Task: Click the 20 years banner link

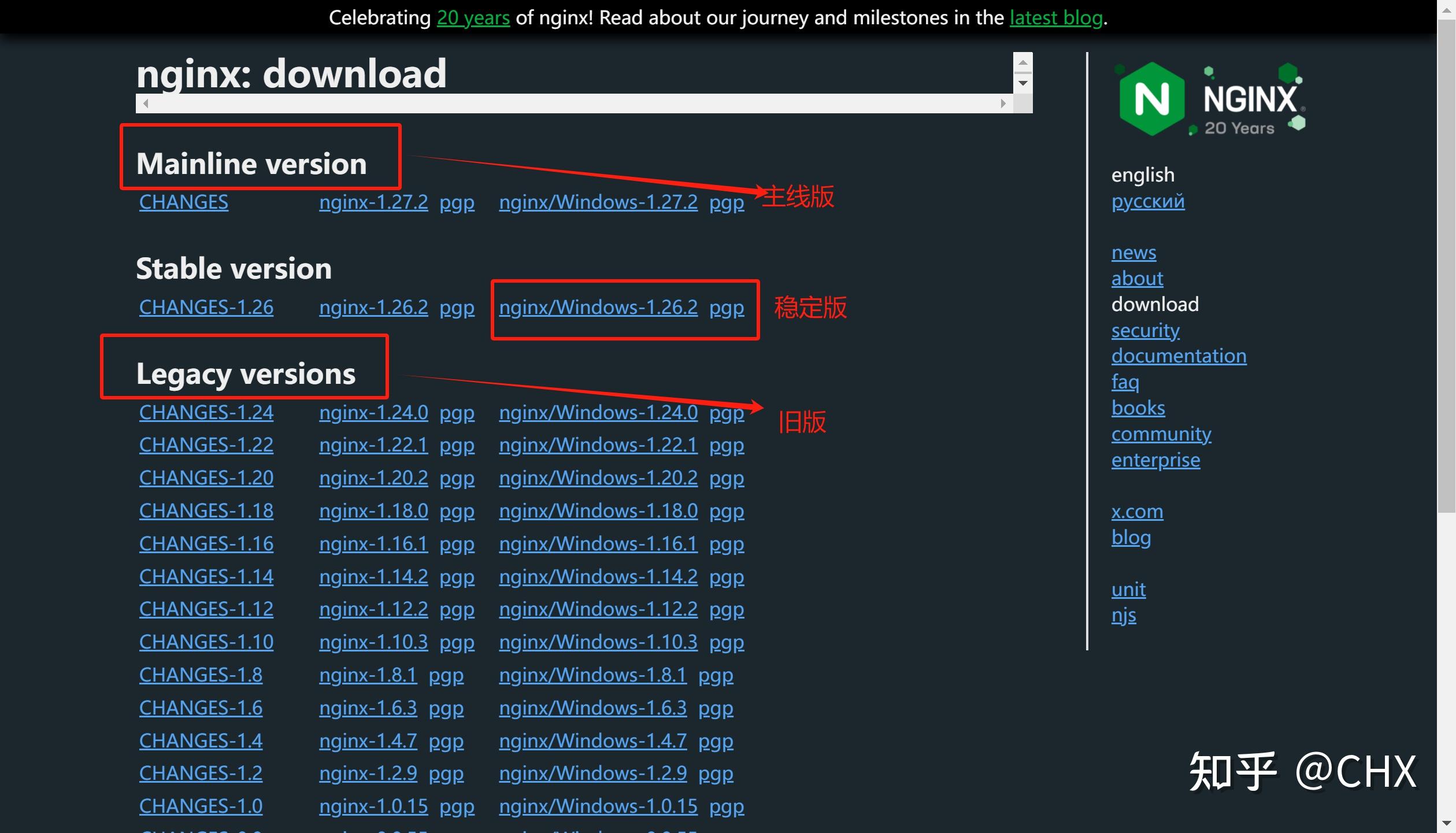Action: pos(473,17)
